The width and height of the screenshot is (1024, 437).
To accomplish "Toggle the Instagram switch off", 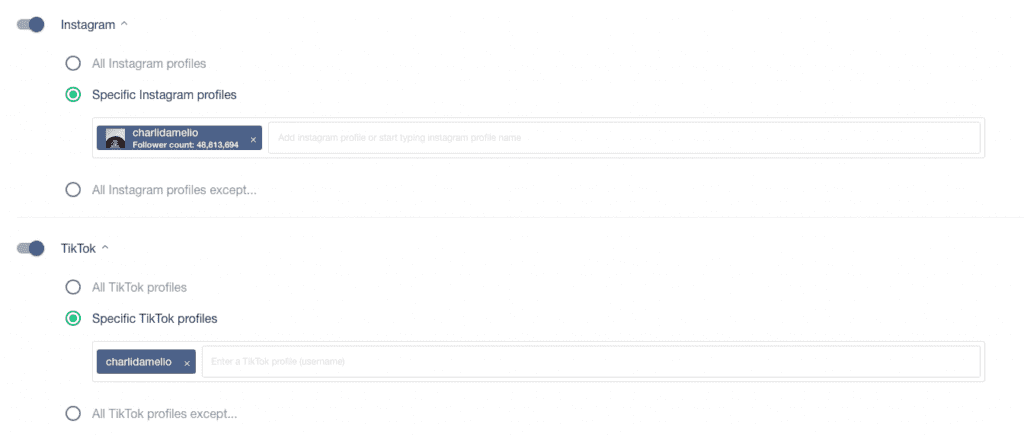I will (x=30, y=25).
